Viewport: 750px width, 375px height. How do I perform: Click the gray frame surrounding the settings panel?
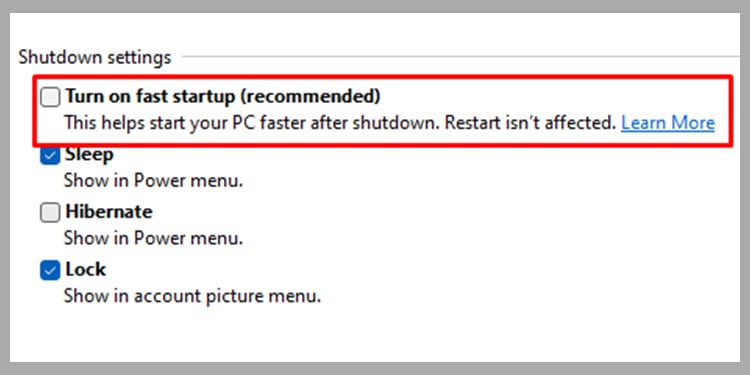[x=375, y=6]
